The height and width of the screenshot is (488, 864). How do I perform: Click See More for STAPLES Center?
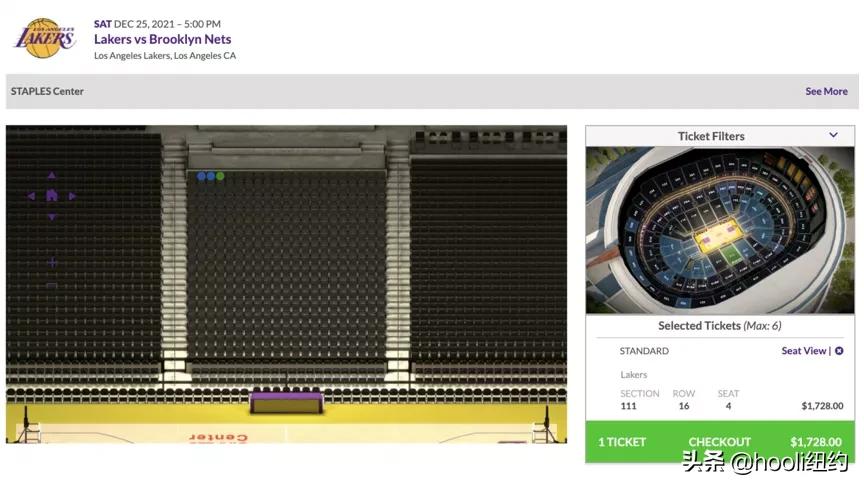coord(826,91)
